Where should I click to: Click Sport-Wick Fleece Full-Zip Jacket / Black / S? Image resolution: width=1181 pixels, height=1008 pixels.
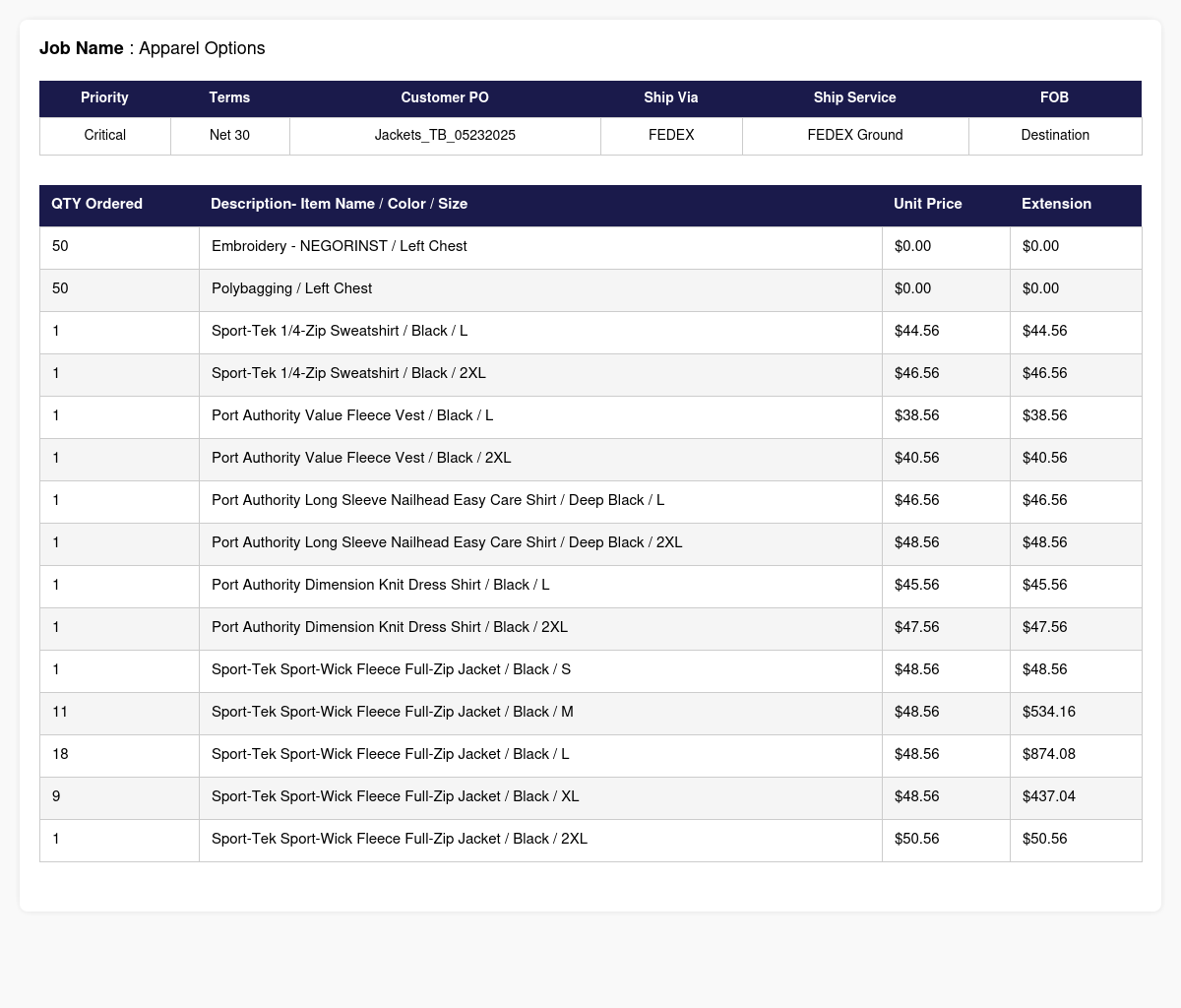(391, 670)
